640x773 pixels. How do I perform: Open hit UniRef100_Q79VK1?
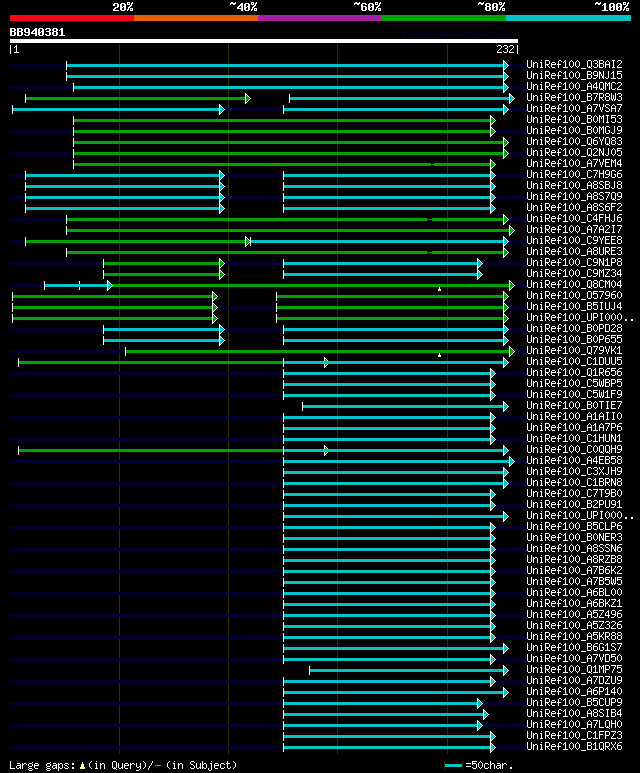(x=574, y=351)
